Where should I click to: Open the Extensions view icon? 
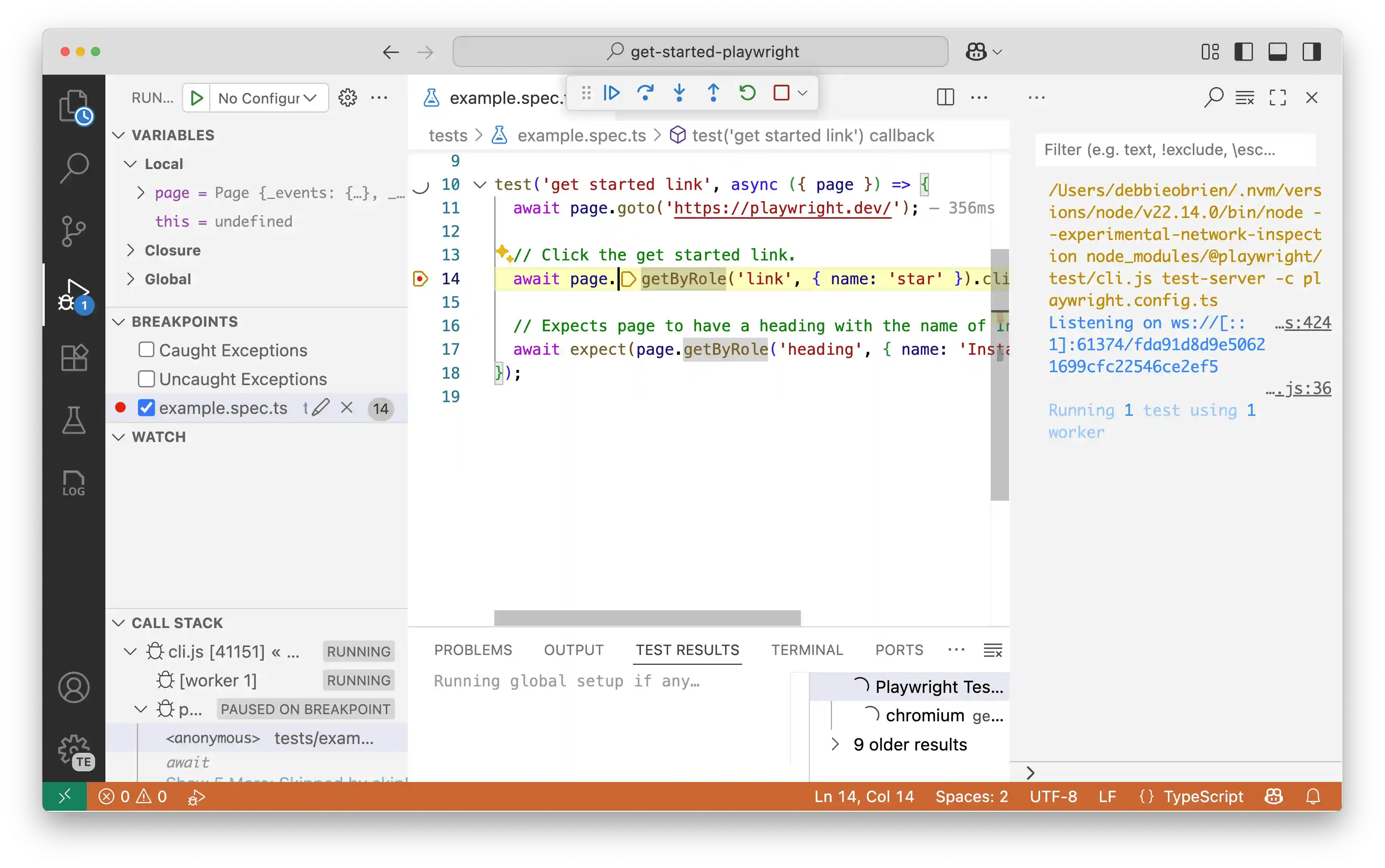[74, 358]
